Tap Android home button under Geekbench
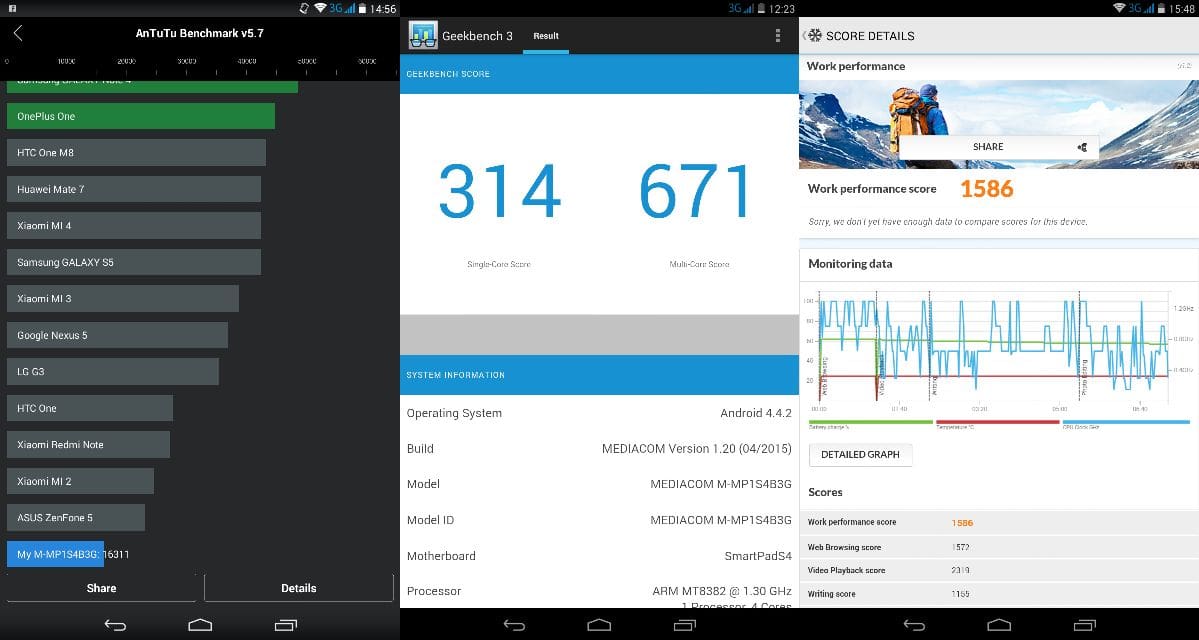1199x640 pixels. click(599, 625)
